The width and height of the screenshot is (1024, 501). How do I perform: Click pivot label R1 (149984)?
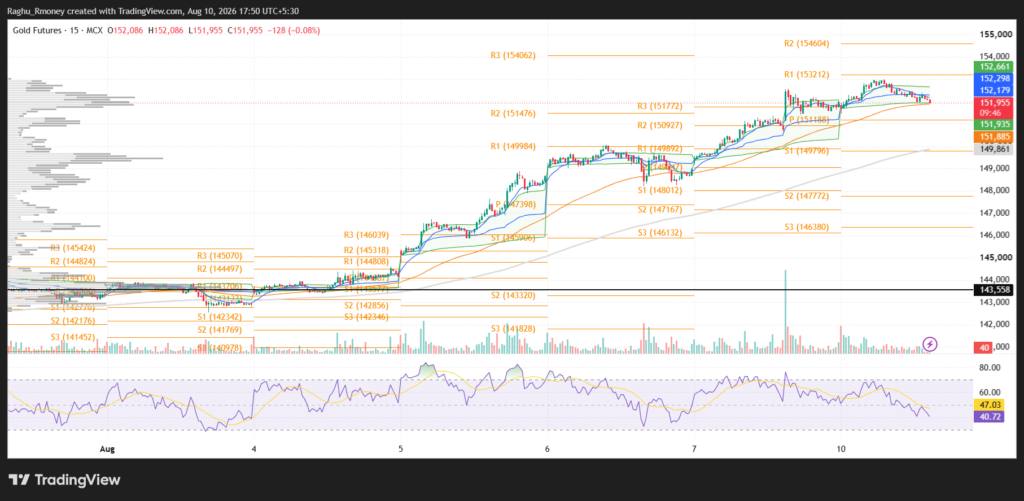[x=513, y=146]
